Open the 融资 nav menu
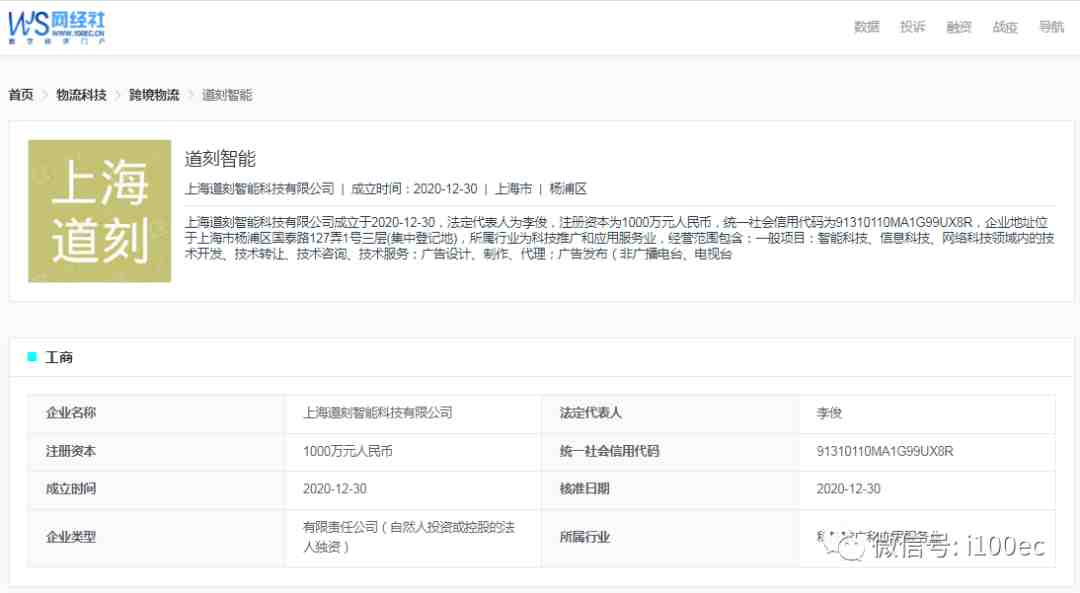The width and height of the screenshot is (1080, 593). 959,27
